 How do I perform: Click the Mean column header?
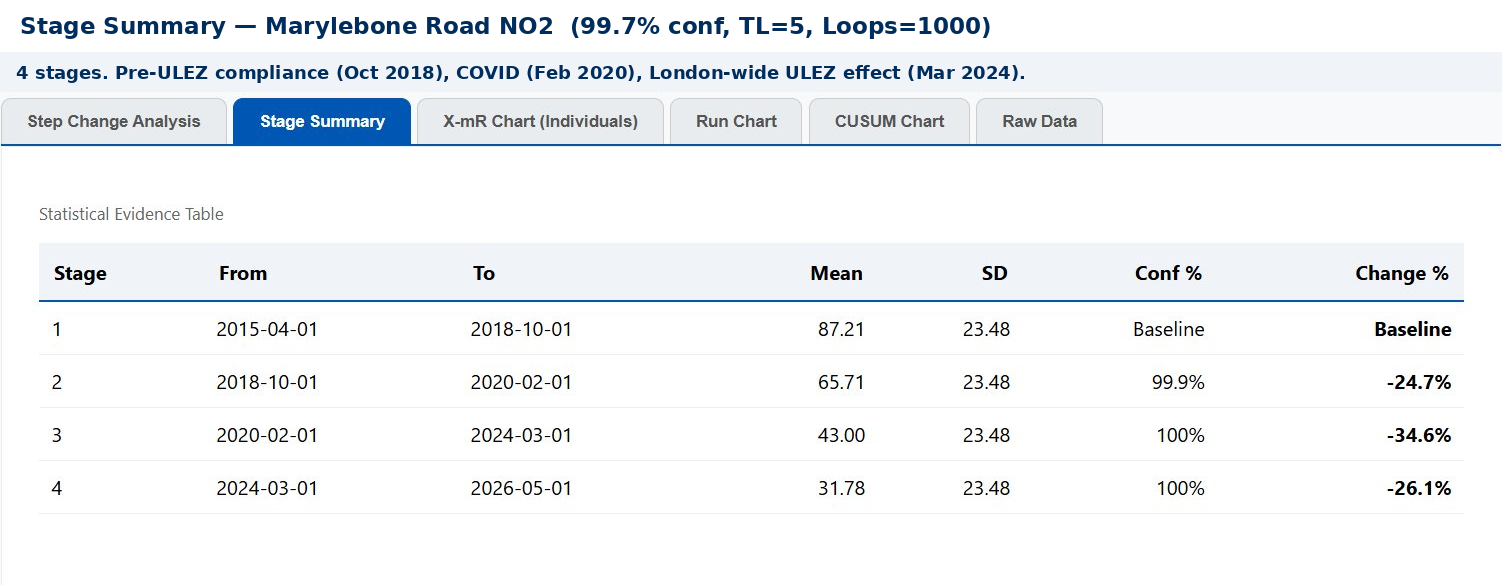[836, 273]
